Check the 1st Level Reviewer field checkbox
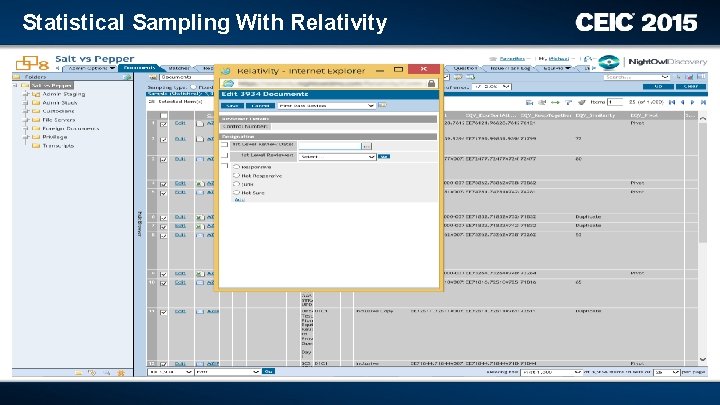 pyautogui.click(x=225, y=156)
